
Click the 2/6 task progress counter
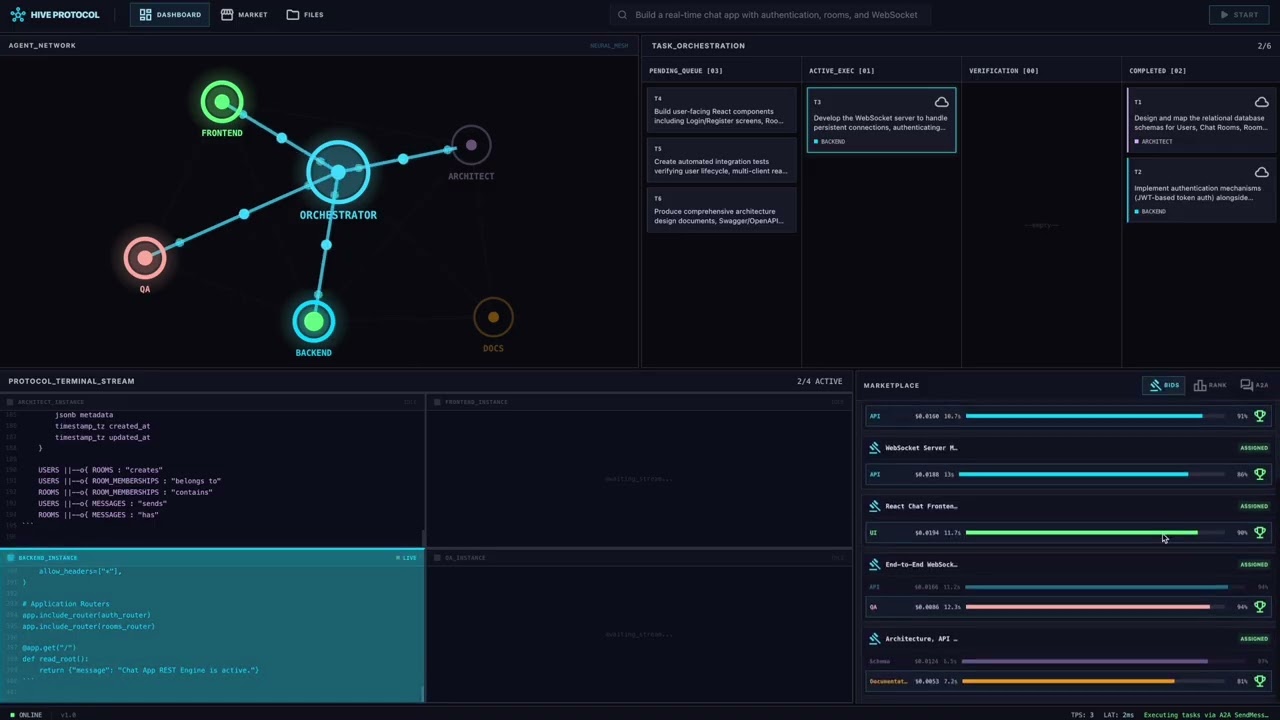1264,46
